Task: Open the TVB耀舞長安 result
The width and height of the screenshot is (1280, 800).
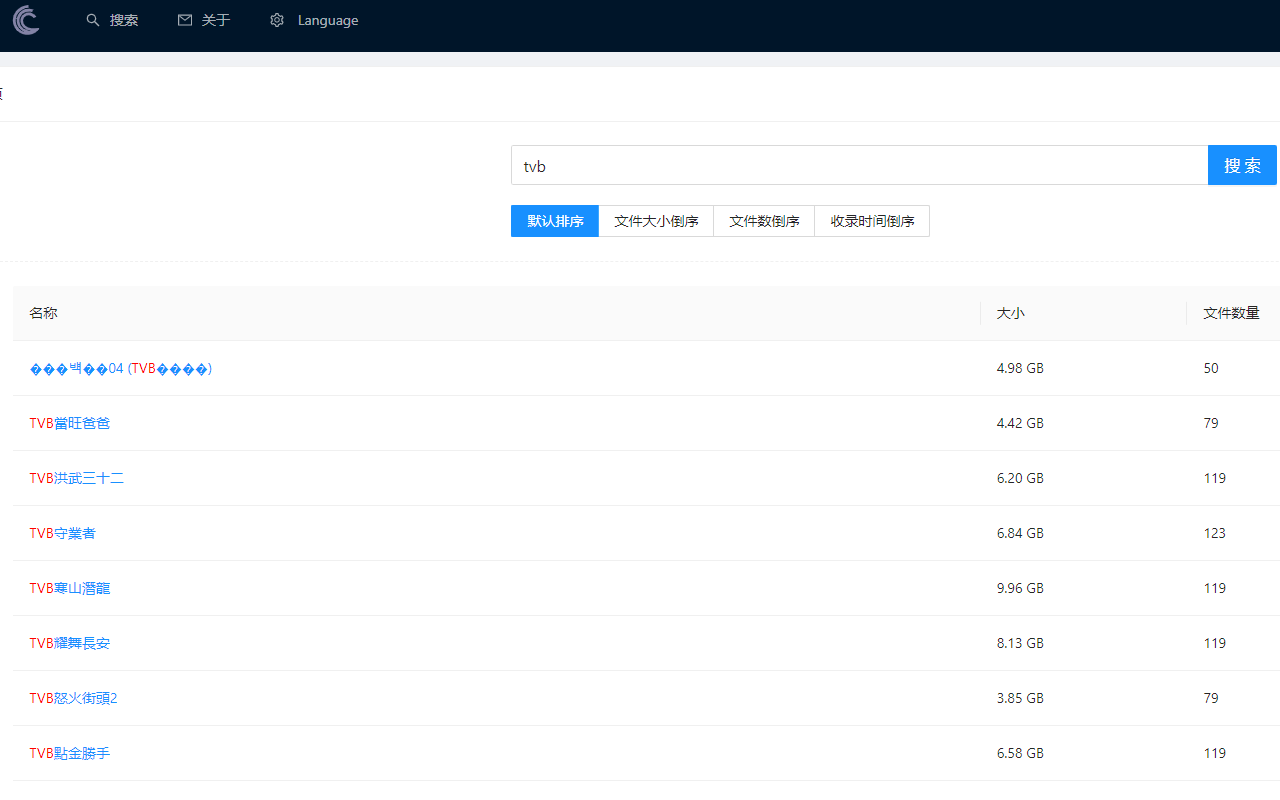Action: coord(70,642)
